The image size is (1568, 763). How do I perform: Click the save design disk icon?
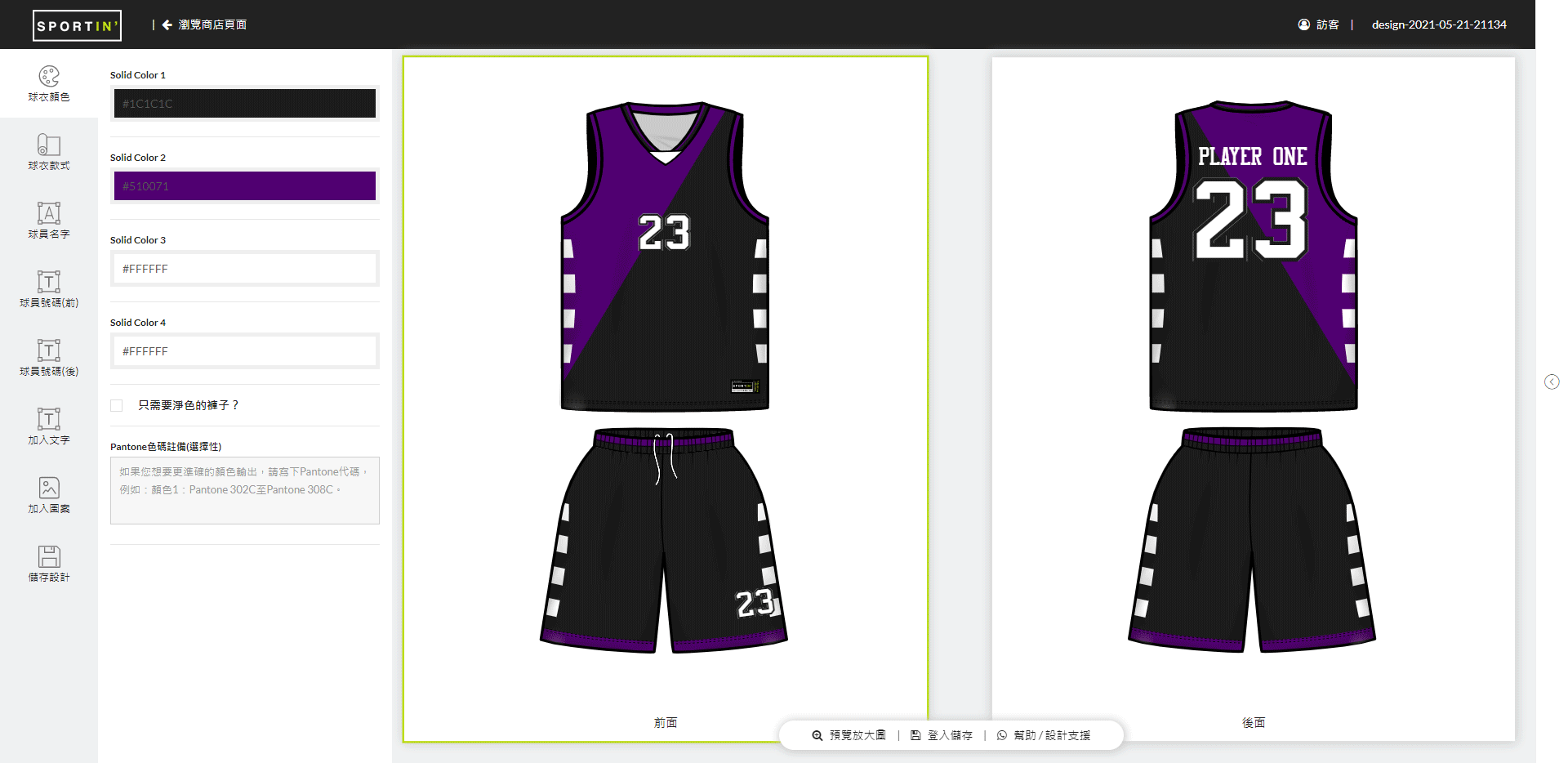[x=49, y=557]
